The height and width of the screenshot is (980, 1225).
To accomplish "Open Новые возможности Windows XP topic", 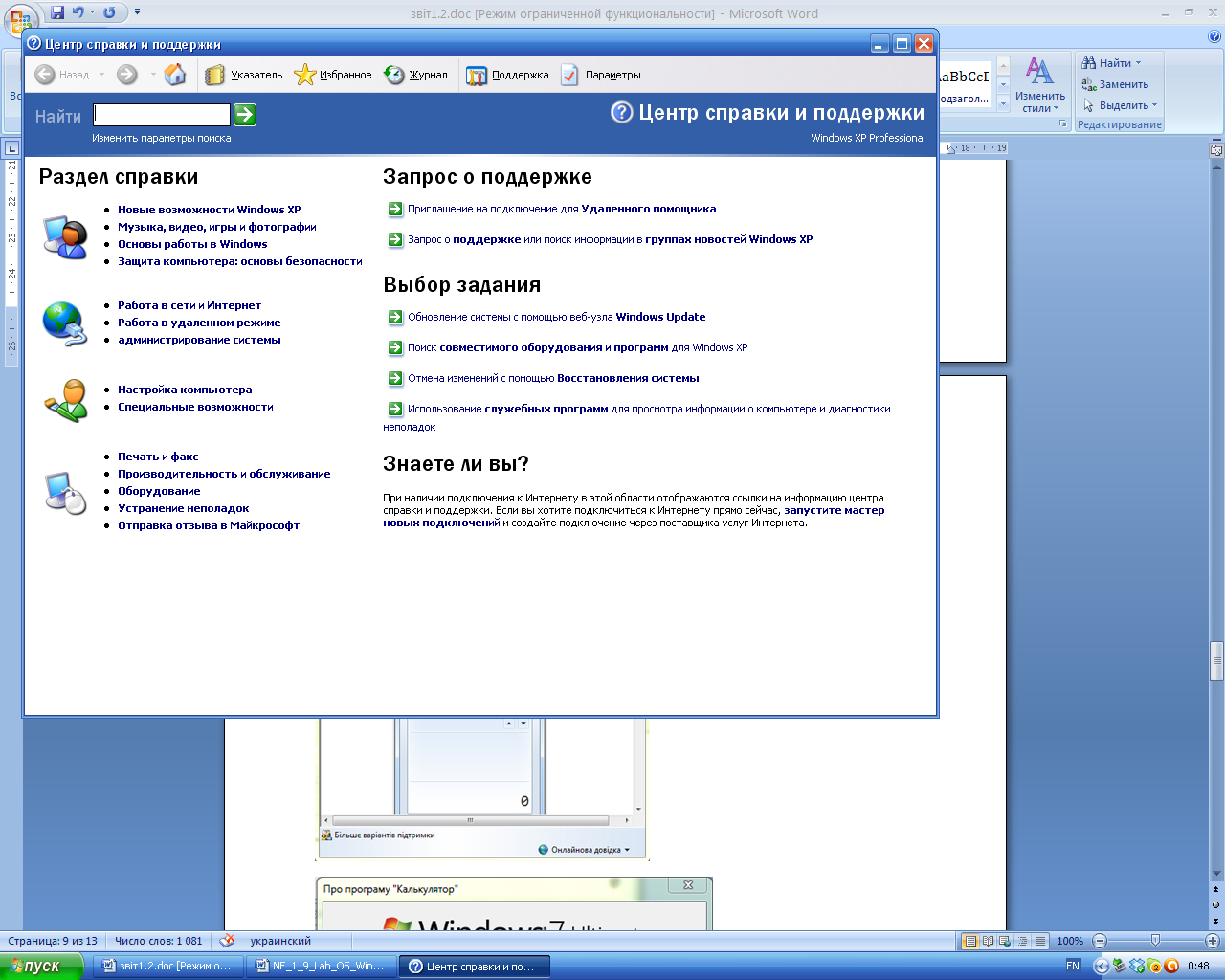I will [x=210, y=210].
